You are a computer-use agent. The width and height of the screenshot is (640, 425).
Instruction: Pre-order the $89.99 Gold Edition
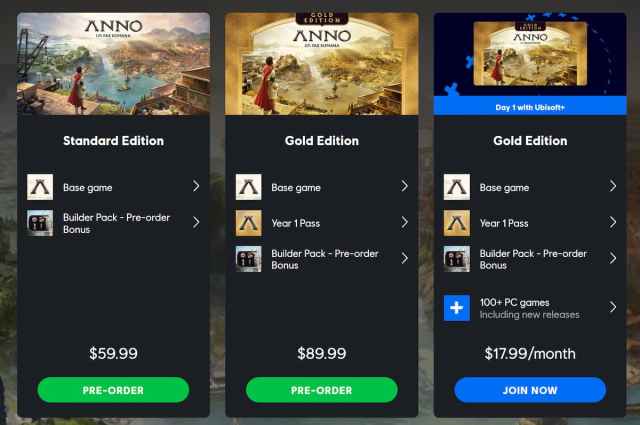coord(321,390)
